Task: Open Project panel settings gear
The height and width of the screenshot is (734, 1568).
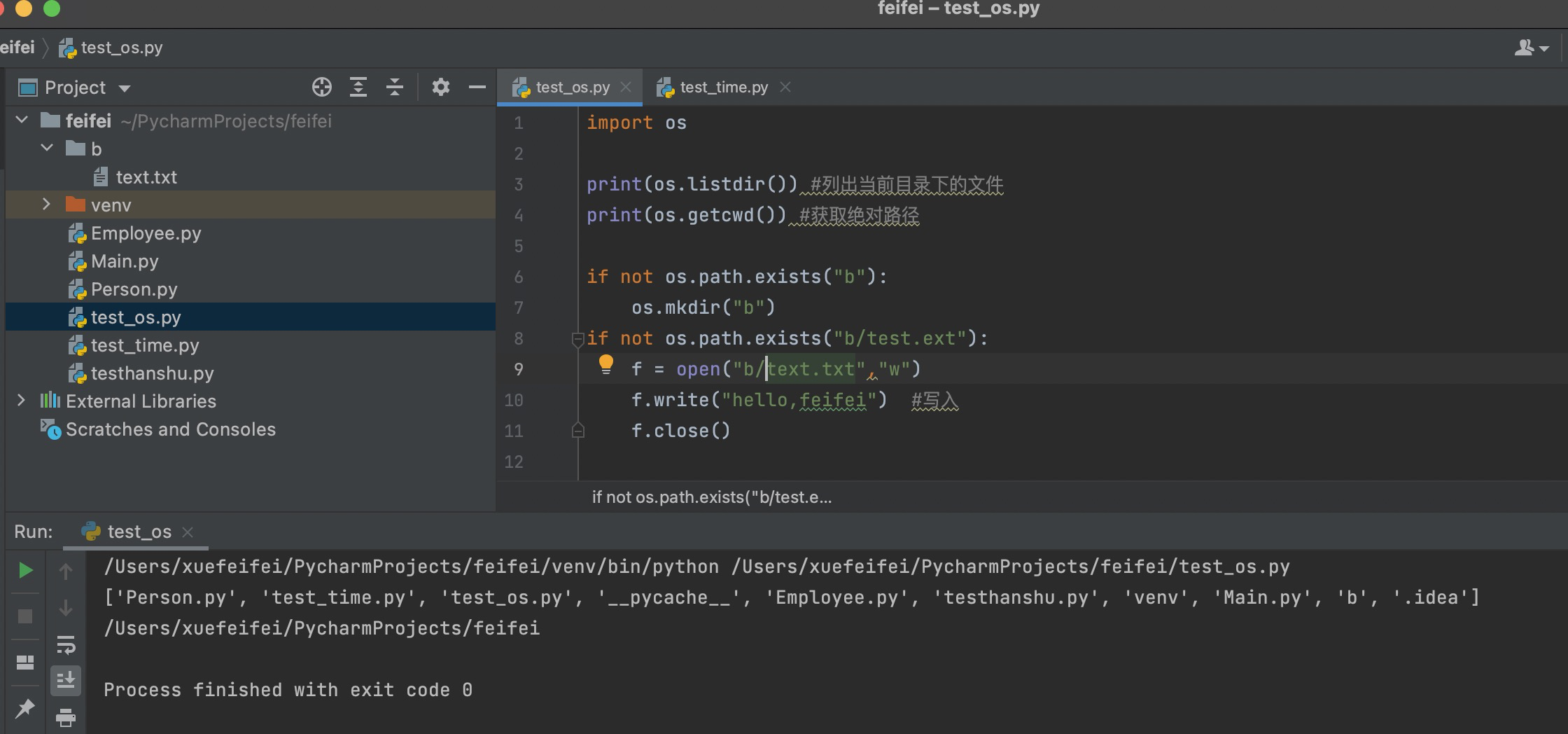Action: coord(440,88)
